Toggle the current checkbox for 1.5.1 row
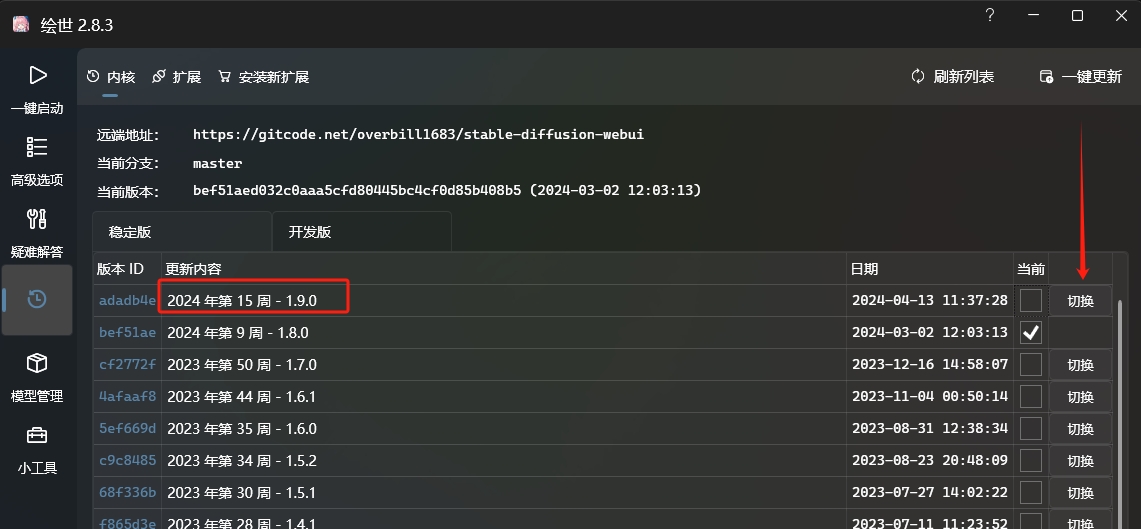Screen dimensions: 1141x529 1030,493
